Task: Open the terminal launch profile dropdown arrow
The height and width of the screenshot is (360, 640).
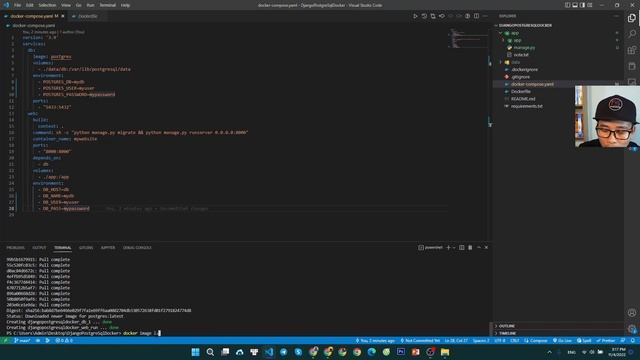Action: click(454, 247)
